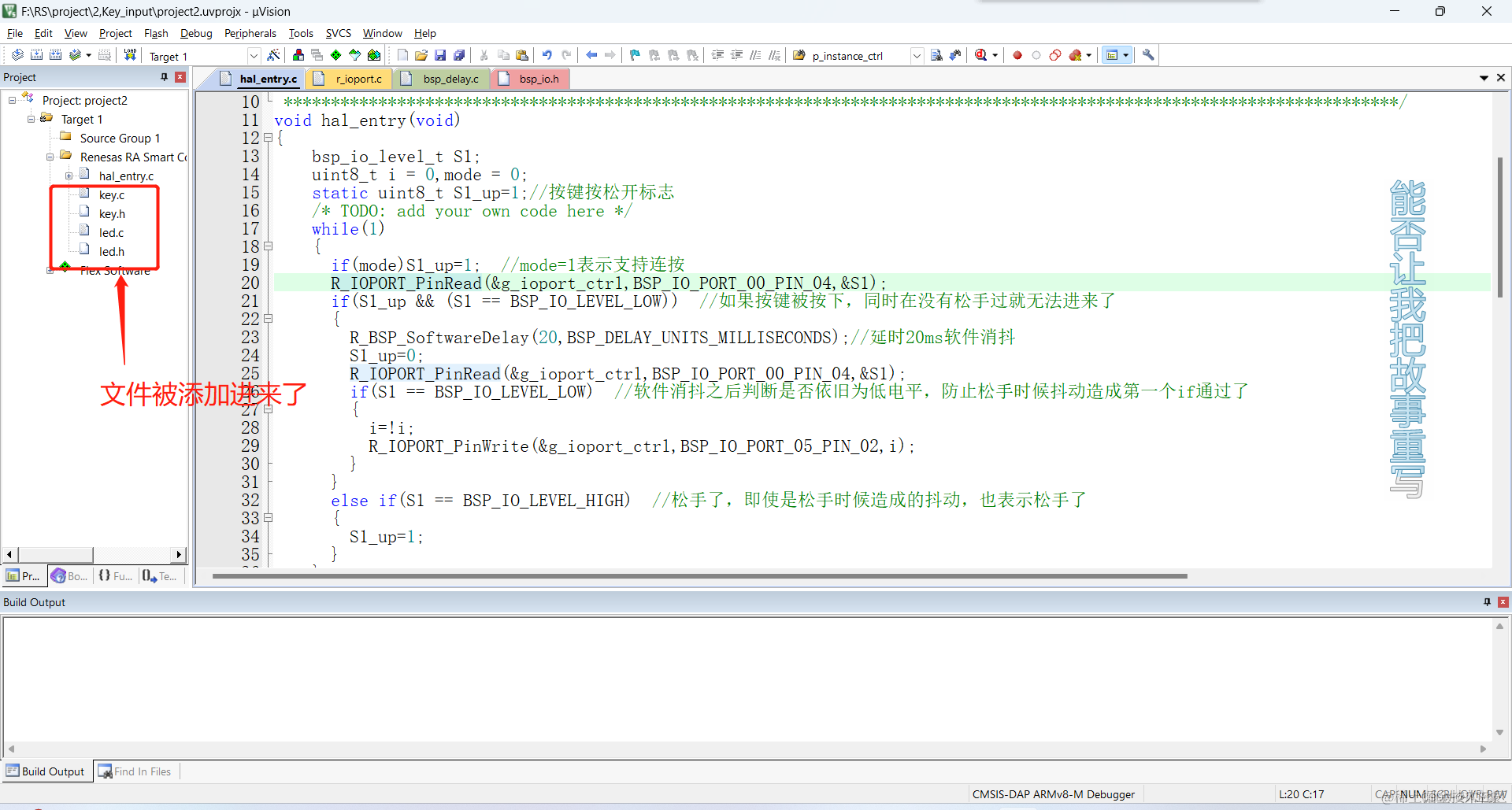Toggle pin on the Build Output panel
The image size is (1512, 810).
click(x=1487, y=602)
